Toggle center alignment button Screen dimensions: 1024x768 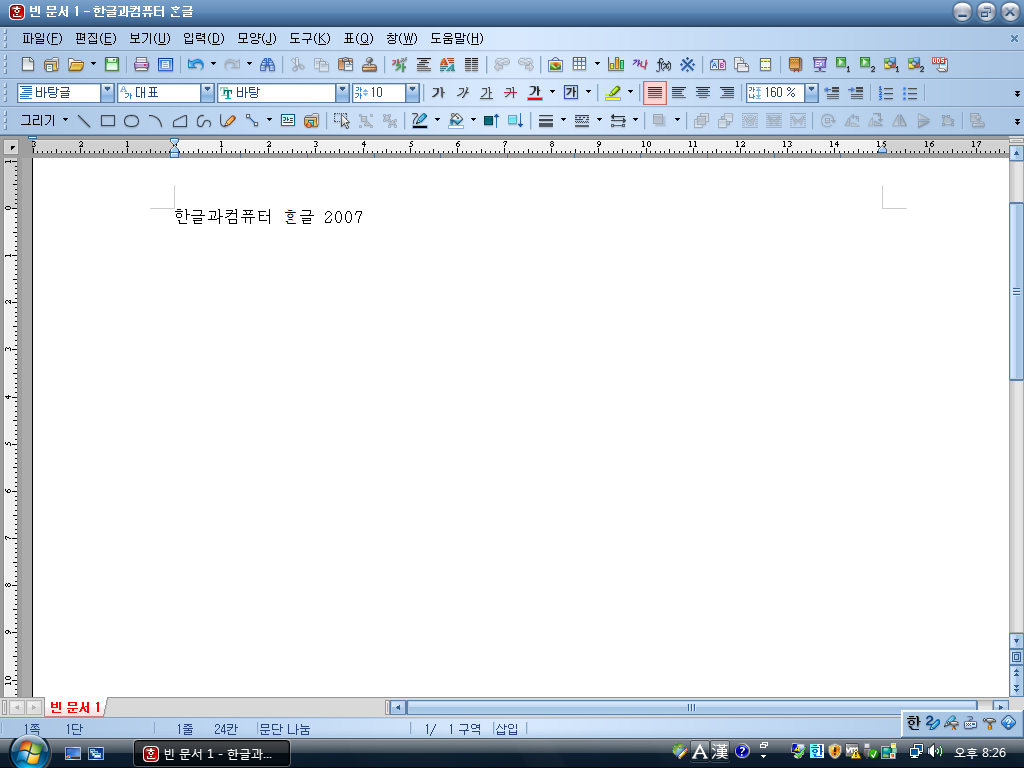pyautogui.click(x=703, y=93)
